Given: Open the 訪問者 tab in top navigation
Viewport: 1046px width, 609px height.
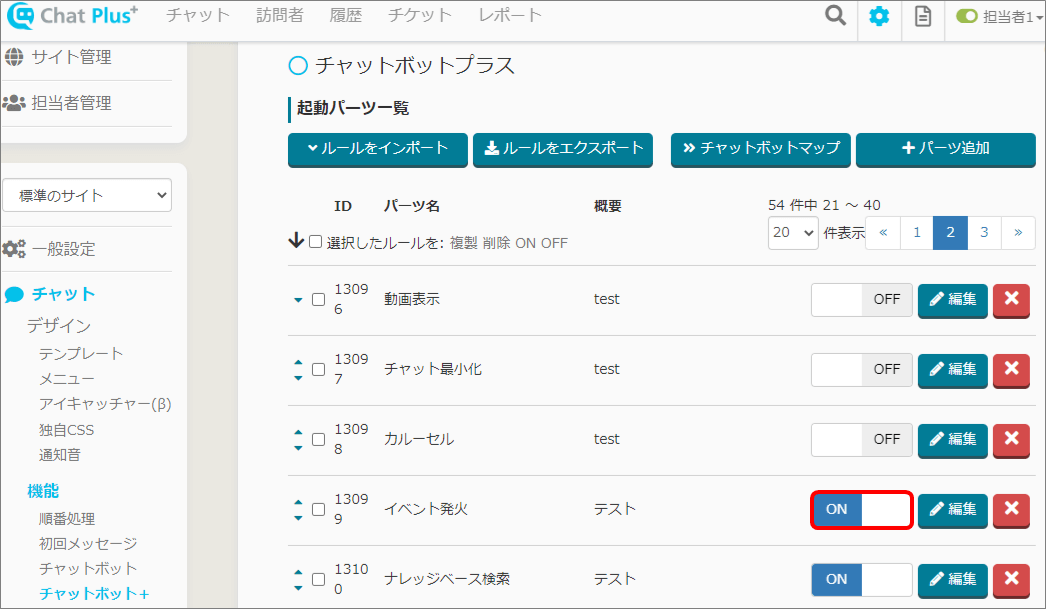Looking at the screenshot, I should click(x=280, y=15).
